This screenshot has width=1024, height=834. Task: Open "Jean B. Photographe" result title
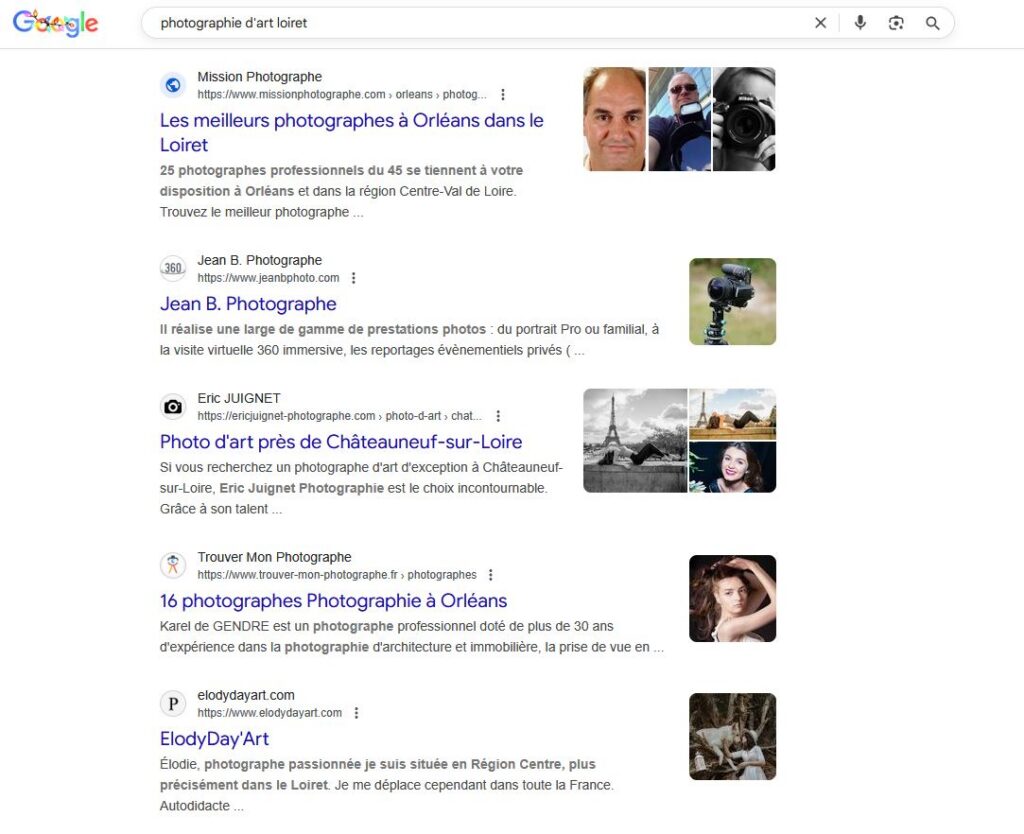click(248, 304)
